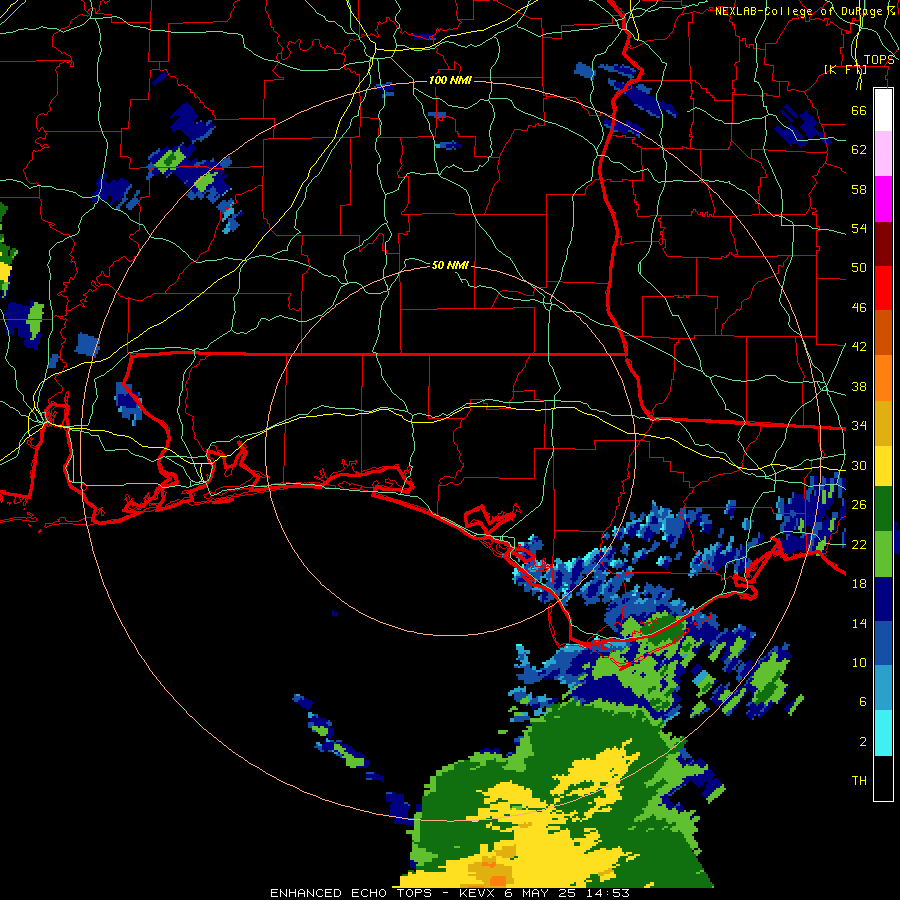The height and width of the screenshot is (900, 900).
Task: Click the 62 value on the legend
Action: [x=859, y=150]
